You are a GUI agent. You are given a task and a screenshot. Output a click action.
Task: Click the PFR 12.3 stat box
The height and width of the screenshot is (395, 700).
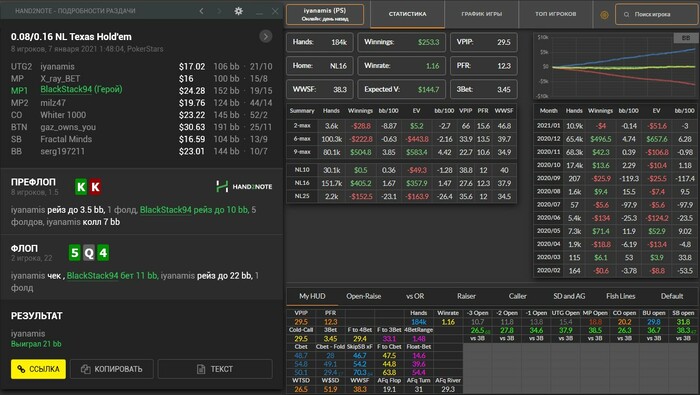coord(483,66)
